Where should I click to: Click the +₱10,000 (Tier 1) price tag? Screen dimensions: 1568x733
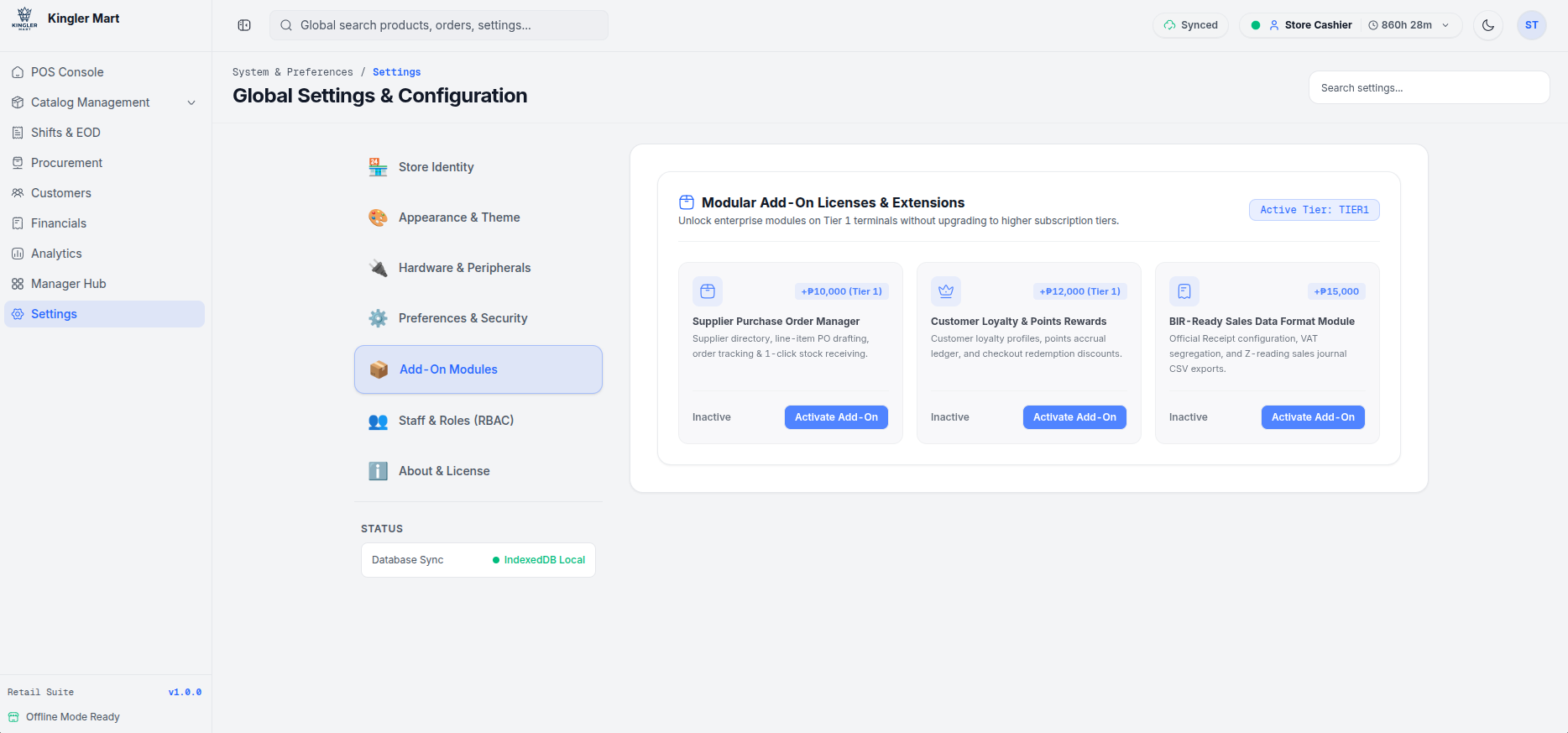pos(842,291)
